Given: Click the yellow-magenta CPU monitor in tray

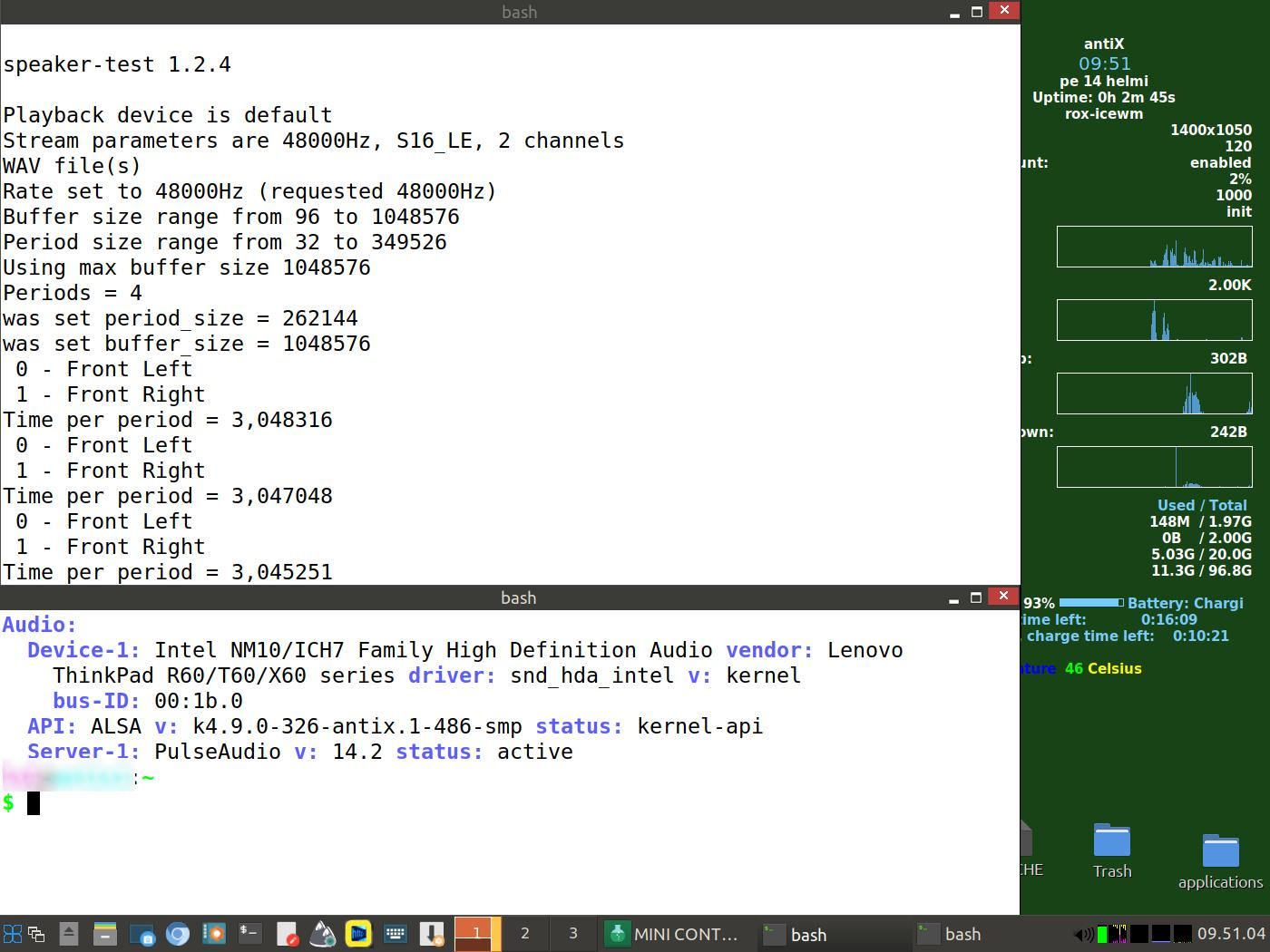Looking at the screenshot, I should pyautogui.click(x=1119, y=934).
